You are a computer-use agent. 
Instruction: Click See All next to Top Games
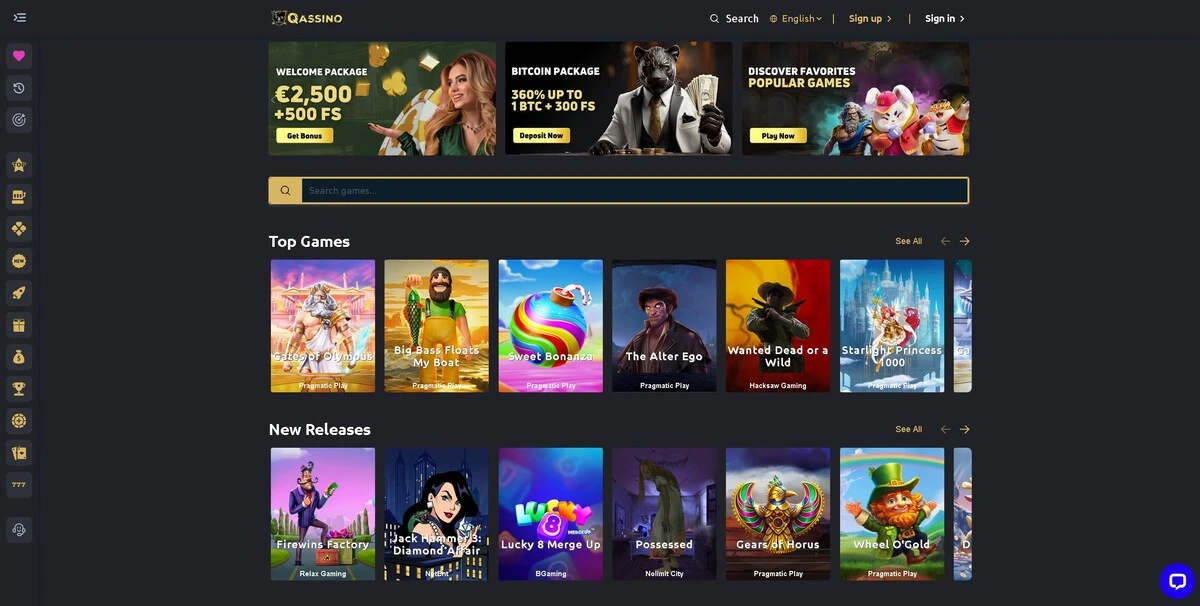[x=909, y=241]
